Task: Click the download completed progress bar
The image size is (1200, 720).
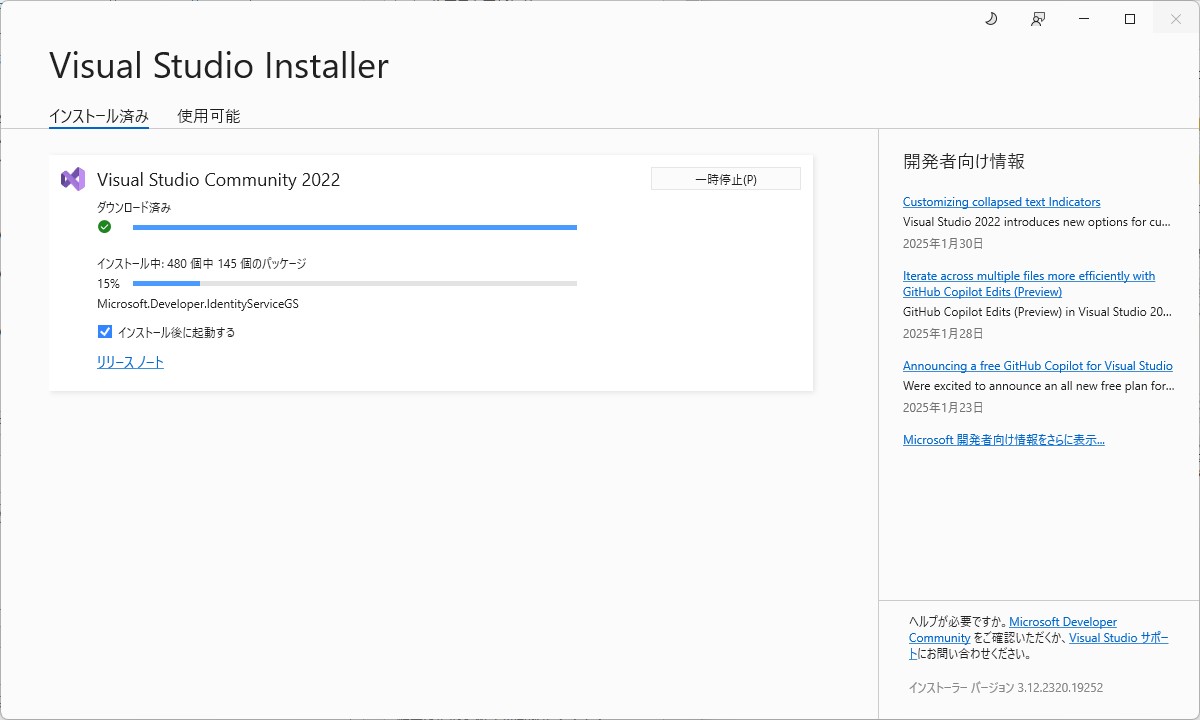Action: (x=355, y=227)
